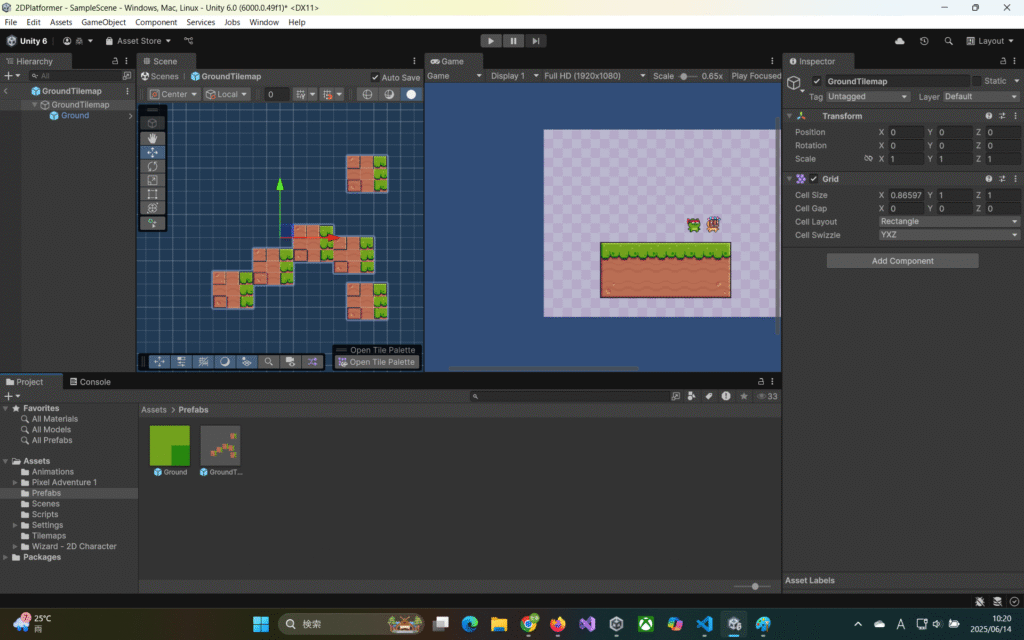Open the Undo History icon
Viewport: 1024px width, 640px height.
(x=924, y=40)
